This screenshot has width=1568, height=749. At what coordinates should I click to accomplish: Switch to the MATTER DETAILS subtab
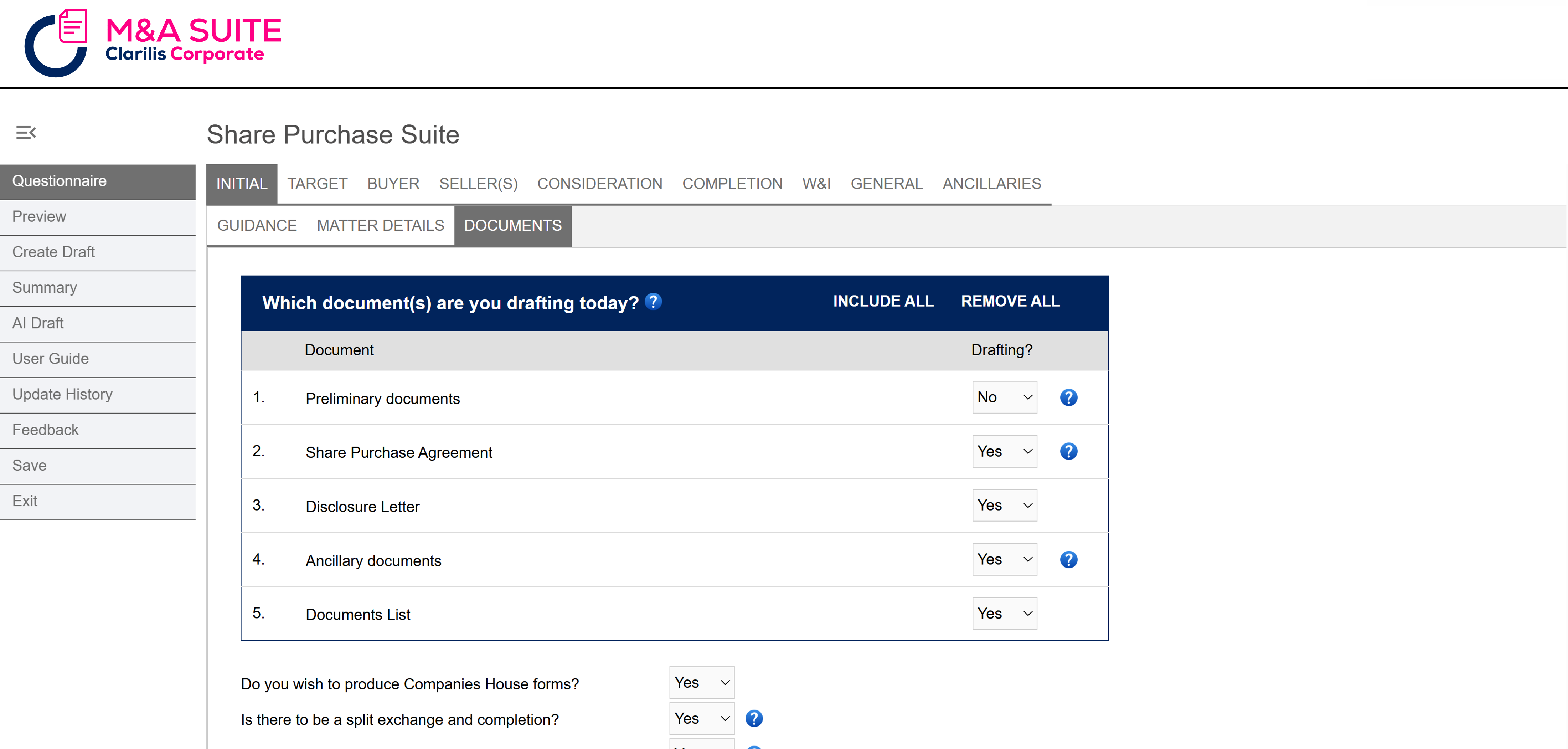(x=381, y=225)
